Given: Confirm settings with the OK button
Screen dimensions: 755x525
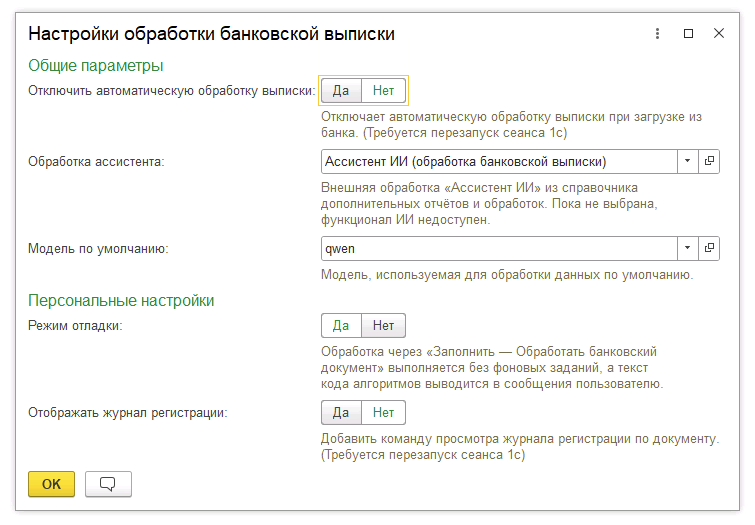Looking at the screenshot, I should click(x=52, y=484).
